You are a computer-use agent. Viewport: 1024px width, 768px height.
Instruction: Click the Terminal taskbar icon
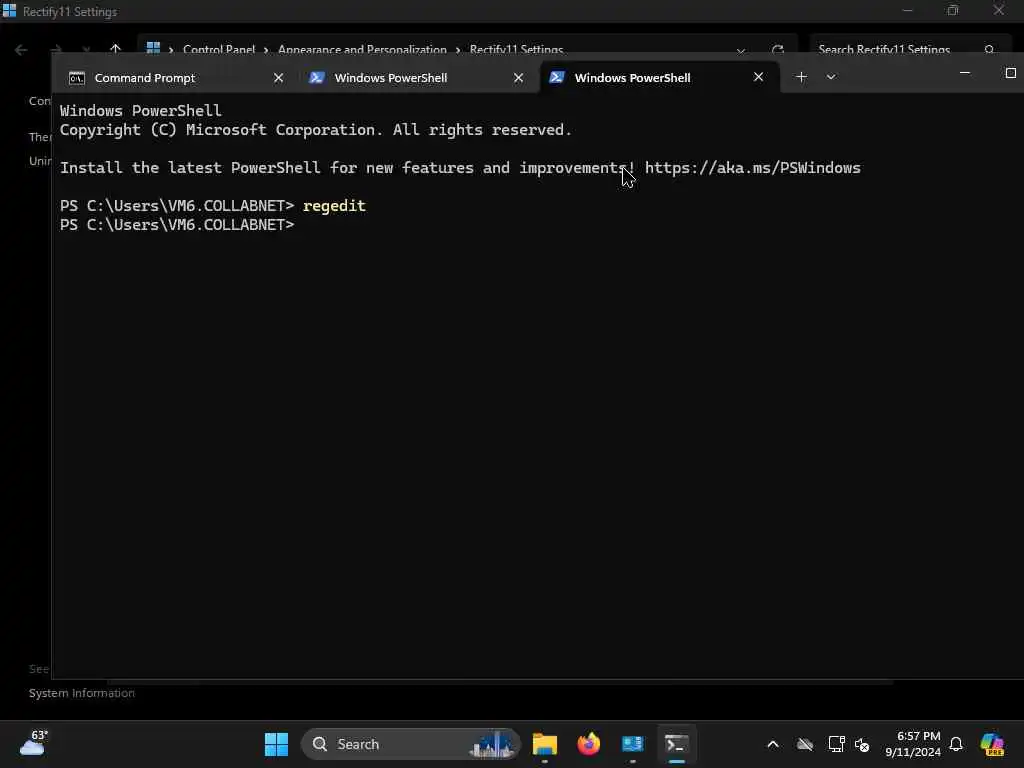(x=677, y=744)
